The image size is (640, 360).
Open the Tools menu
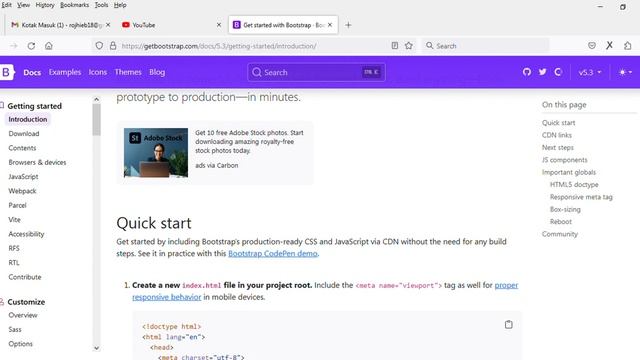101,5
